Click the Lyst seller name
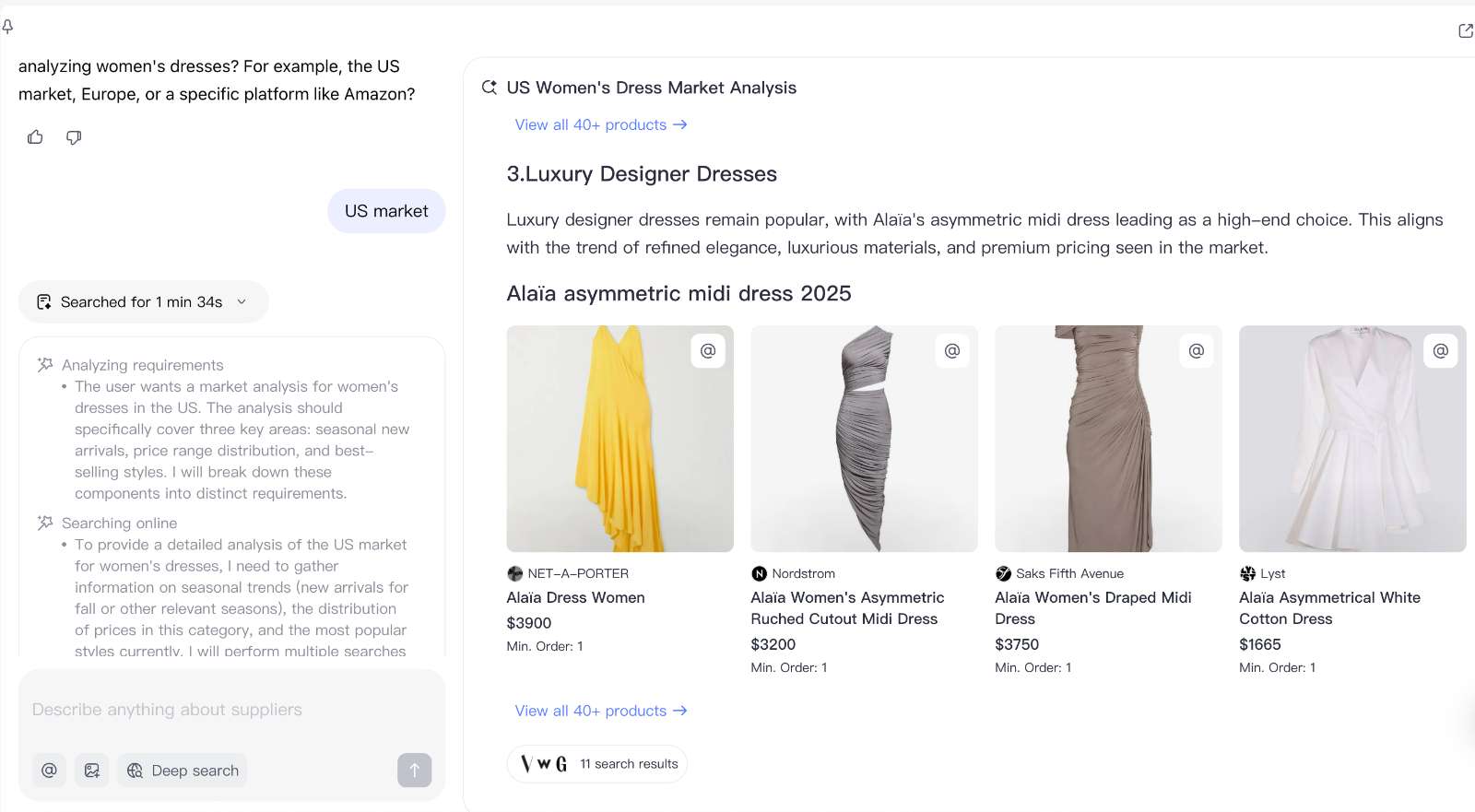Image resolution: width=1475 pixels, height=812 pixels. click(x=1273, y=573)
